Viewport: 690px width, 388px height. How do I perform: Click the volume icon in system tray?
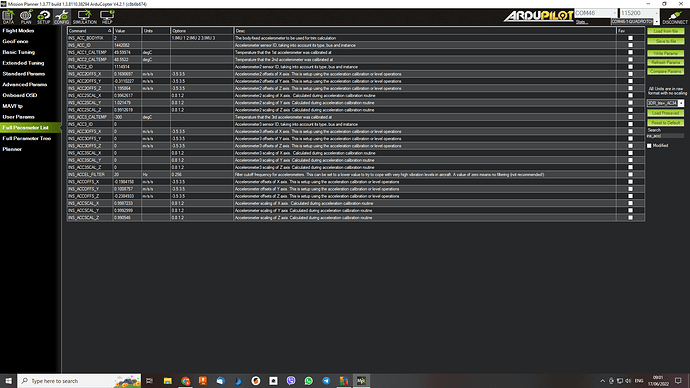[x=628, y=381]
